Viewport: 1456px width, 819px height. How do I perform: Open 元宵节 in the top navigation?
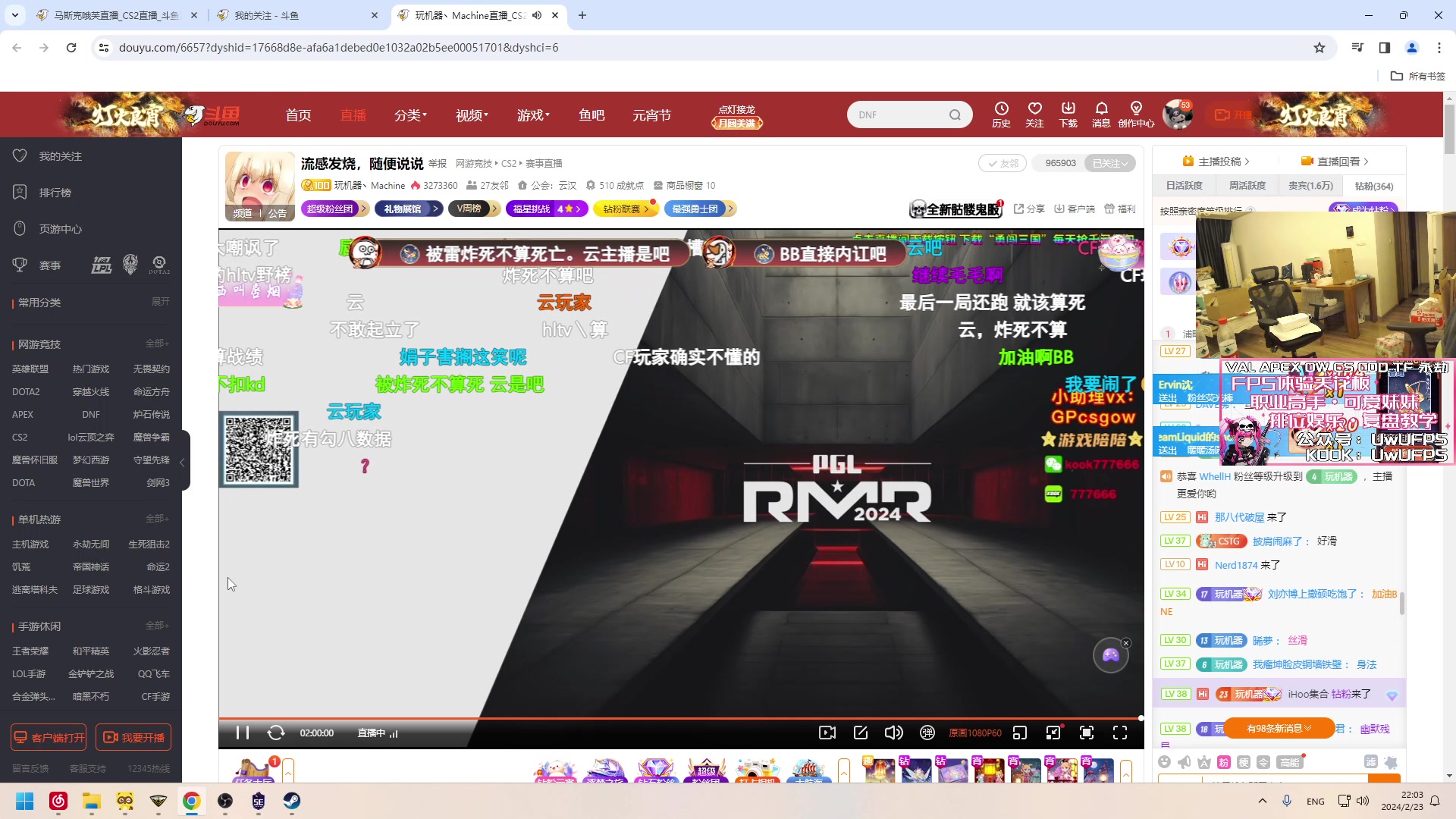[x=652, y=115]
